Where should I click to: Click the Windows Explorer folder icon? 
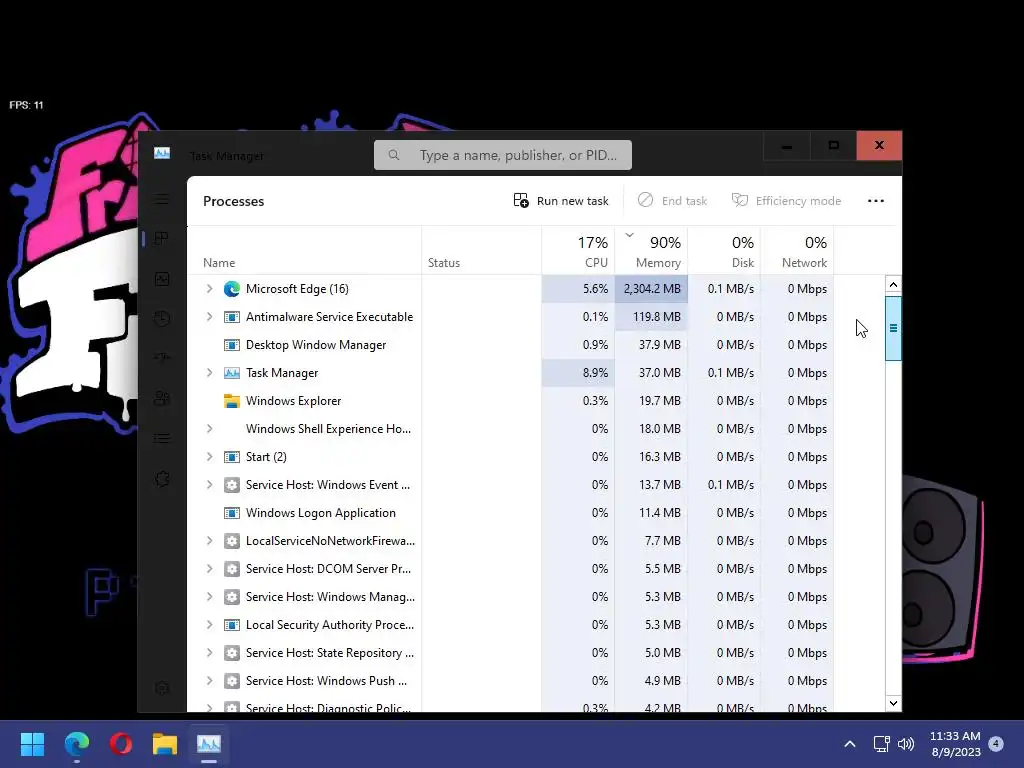tap(231, 401)
